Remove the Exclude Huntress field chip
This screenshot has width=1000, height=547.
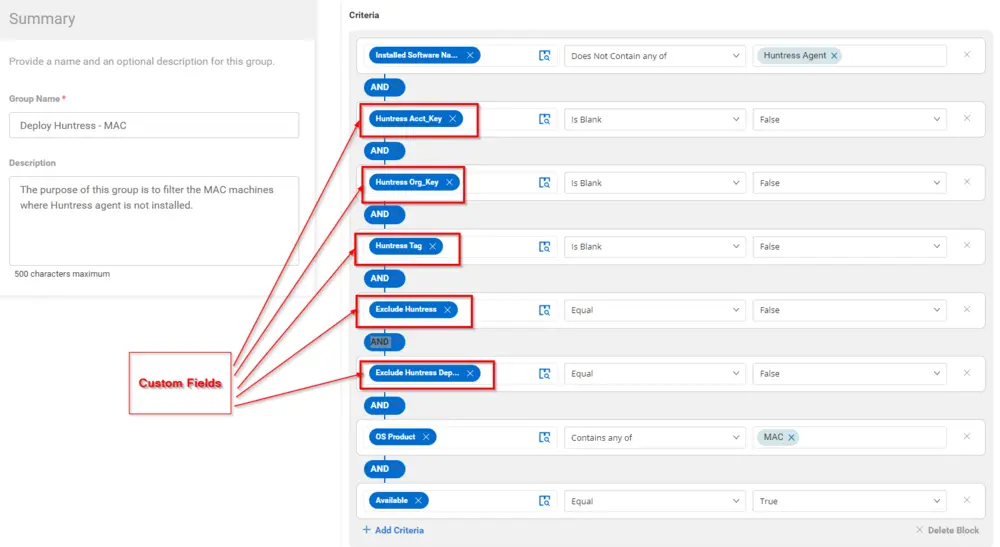(x=447, y=310)
